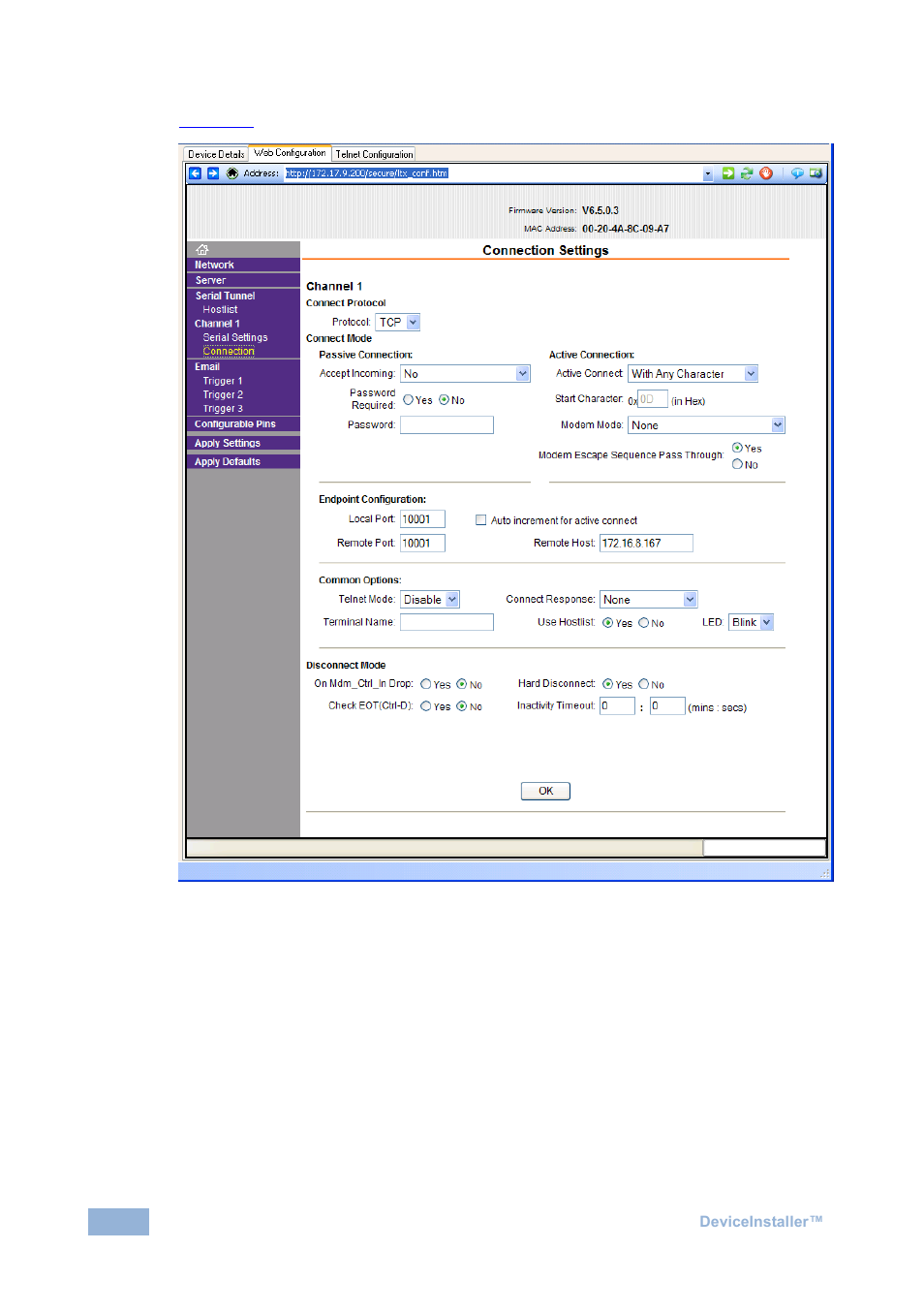Click the red Stop icon in the toolbar
Viewport: 924px width, 1312px height.
click(x=766, y=172)
